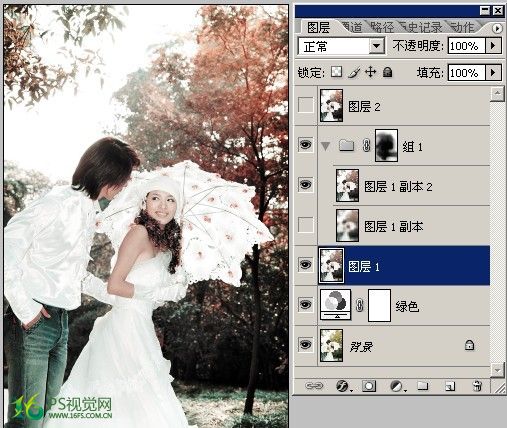Show the 图层 2 layer visibility box
This screenshot has height=428, width=507.
(x=306, y=105)
